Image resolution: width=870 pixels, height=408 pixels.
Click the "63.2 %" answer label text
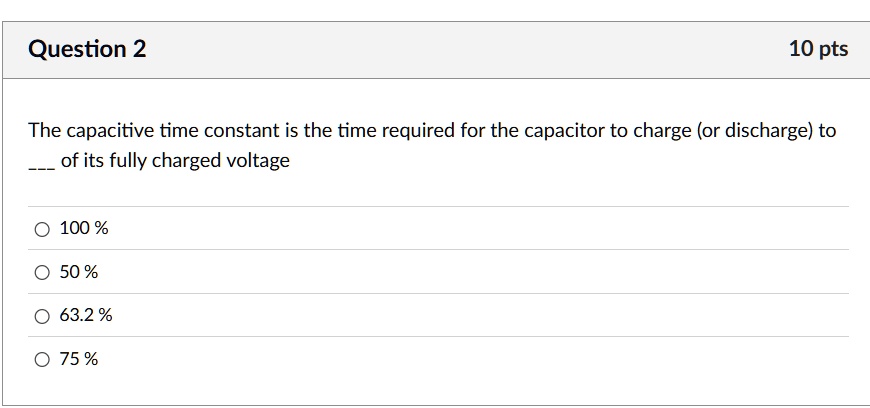[x=86, y=315]
